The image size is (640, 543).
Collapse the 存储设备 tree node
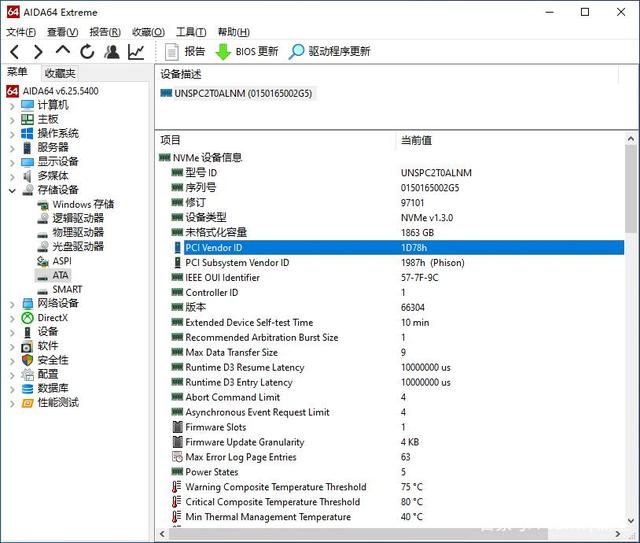pos(12,191)
